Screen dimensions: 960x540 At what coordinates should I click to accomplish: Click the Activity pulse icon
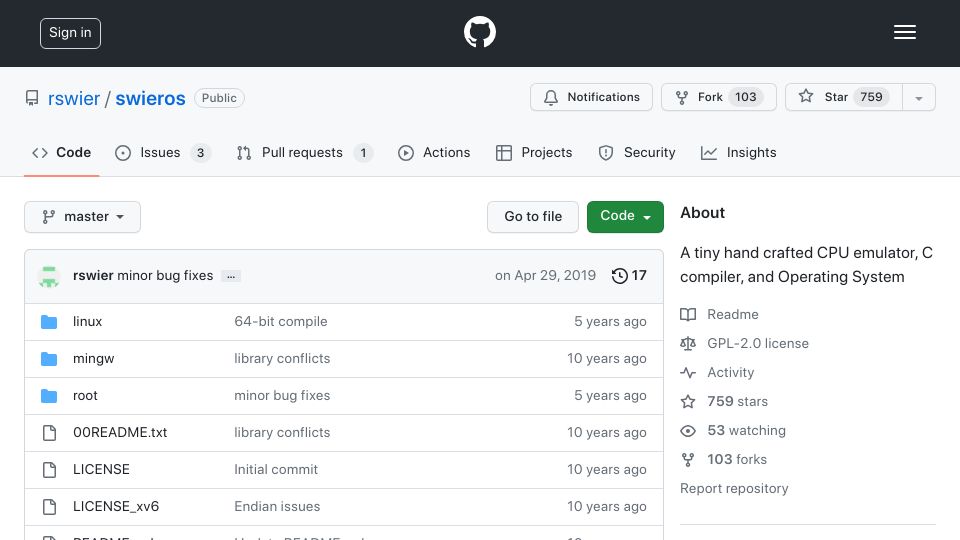(x=688, y=372)
